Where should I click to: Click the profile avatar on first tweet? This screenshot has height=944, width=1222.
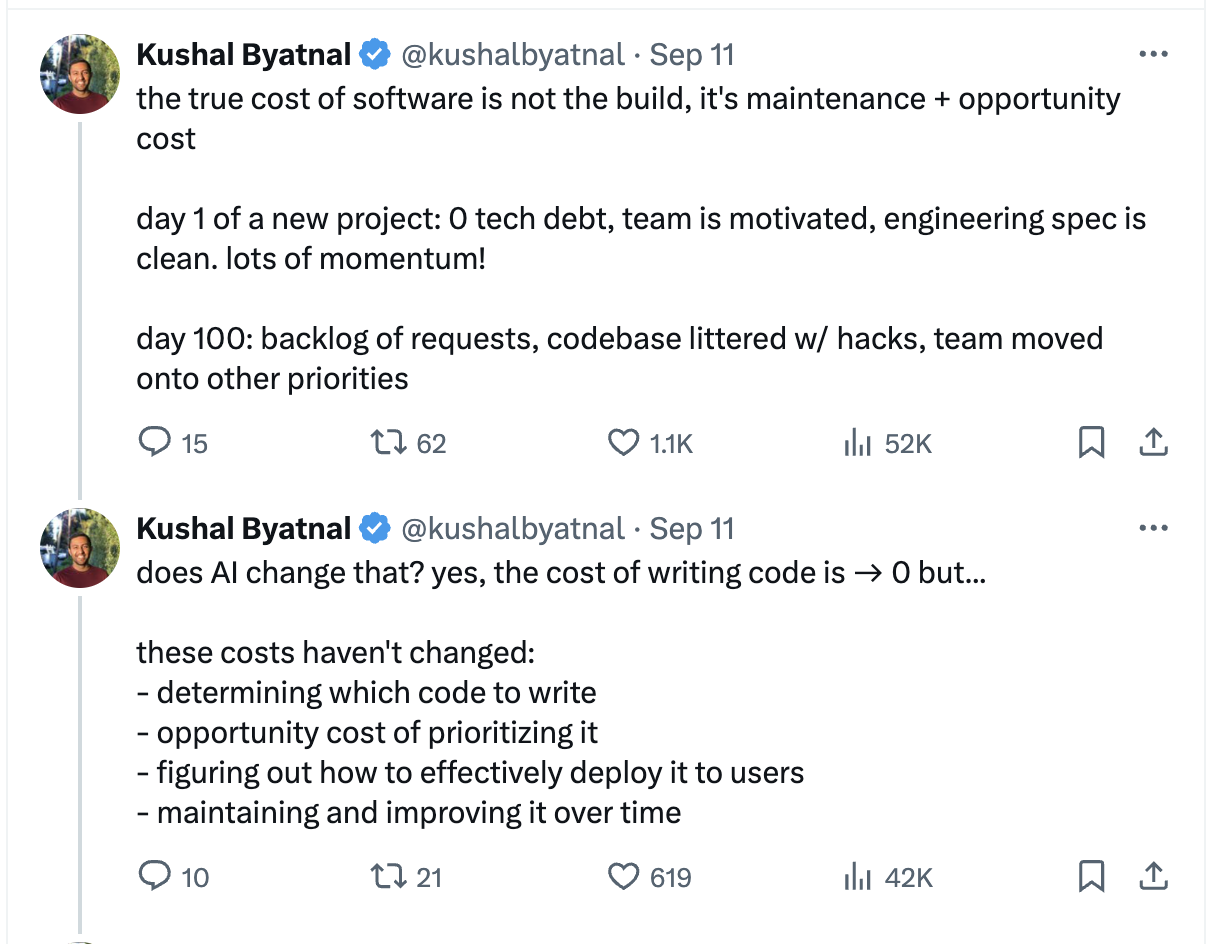tap(80, 74)
